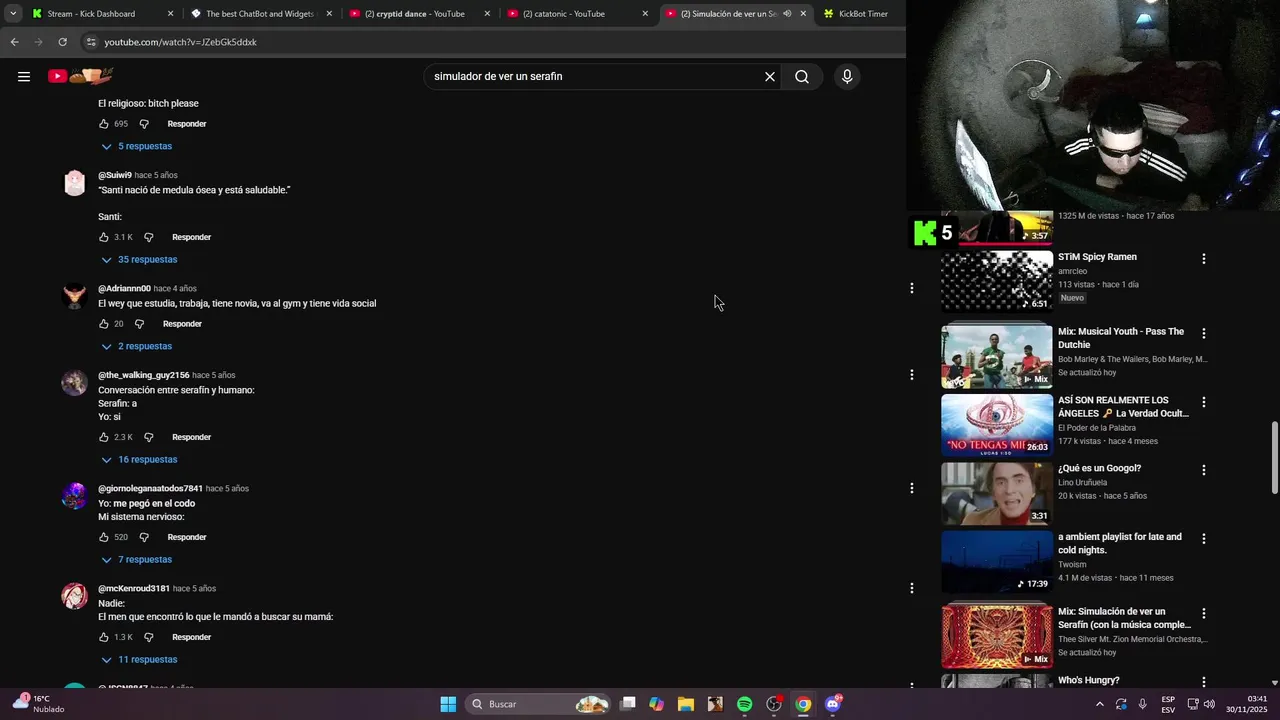Like the 'bitch please' comment with 695 likes
Screen dimensions: 1280x720
coord(104,124)
